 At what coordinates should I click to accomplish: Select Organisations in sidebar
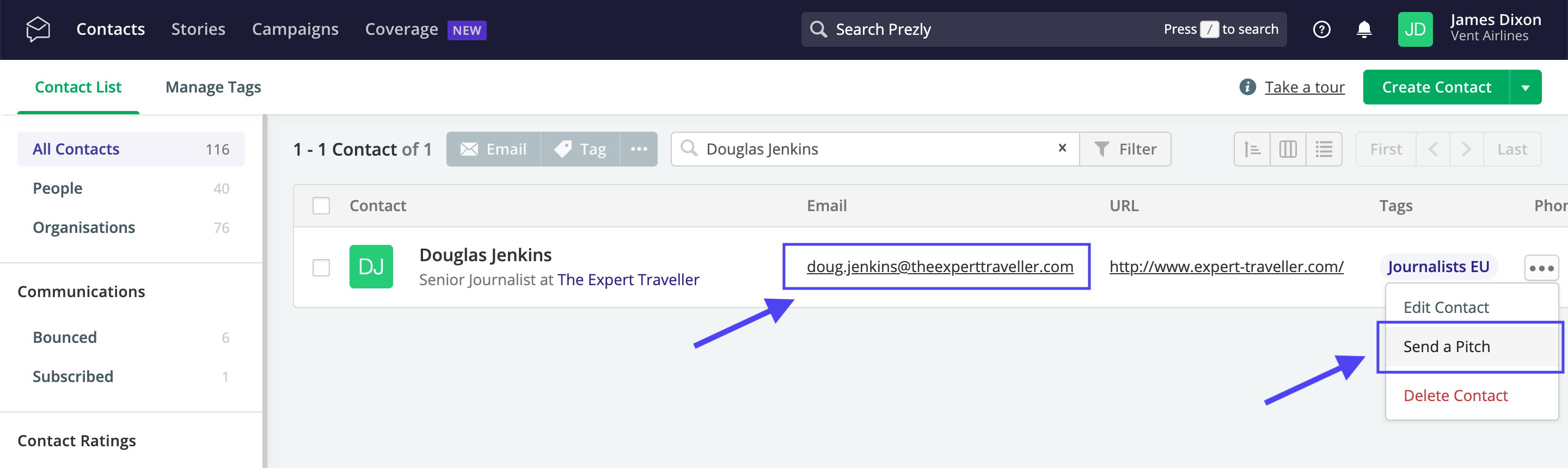pos(131,227)
